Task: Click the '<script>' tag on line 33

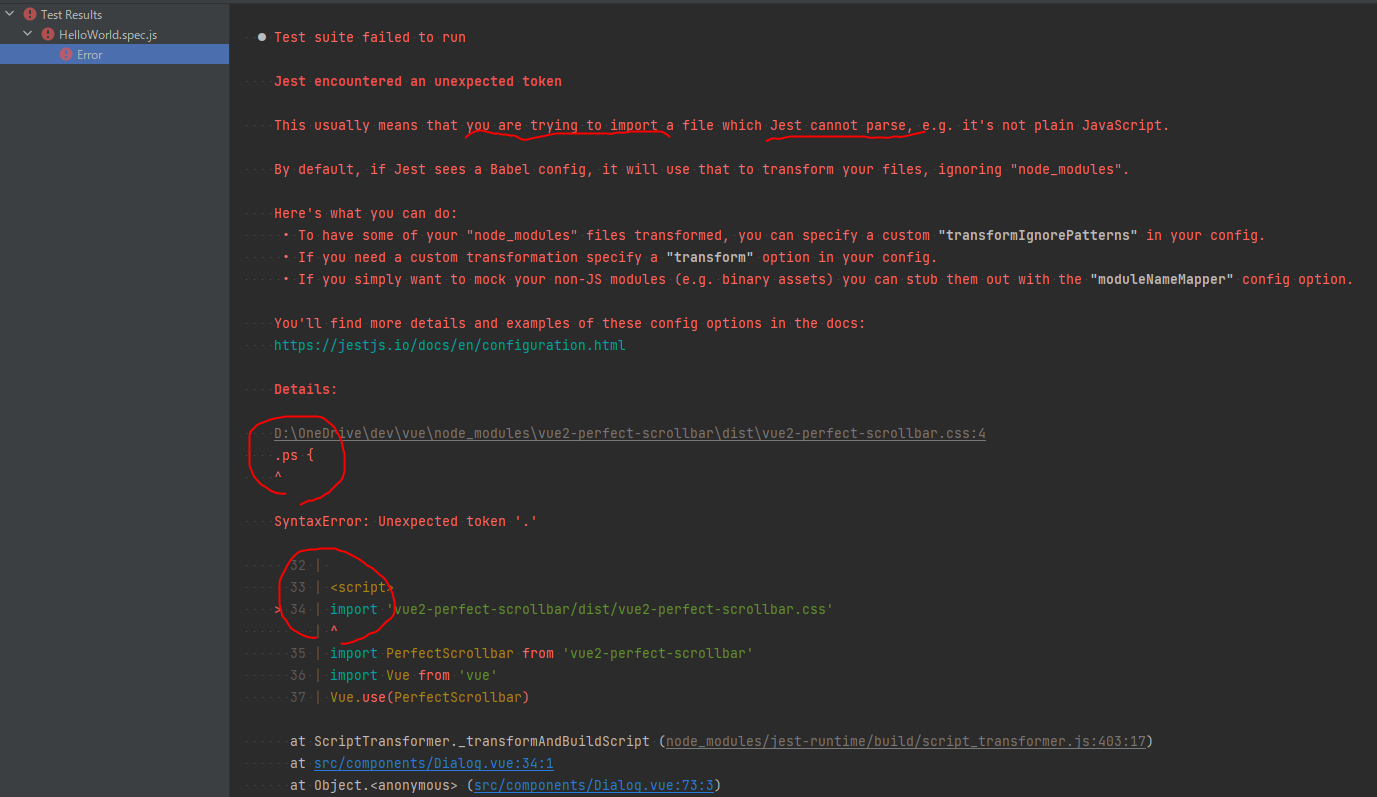Action: (362, 587)
